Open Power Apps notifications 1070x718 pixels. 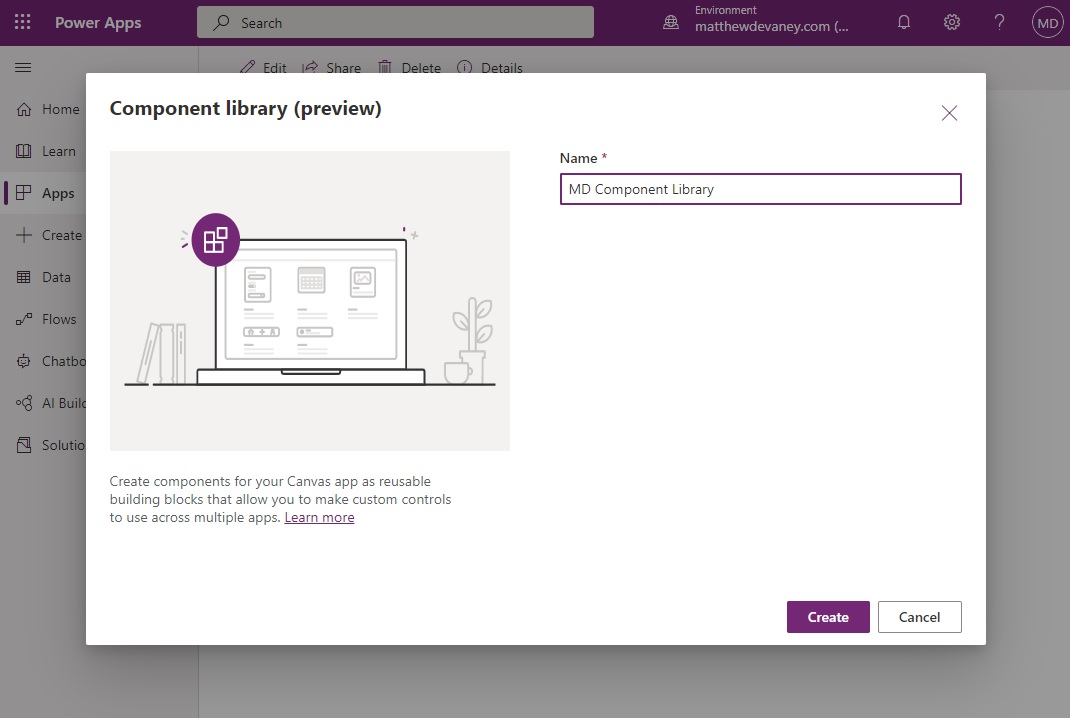903,22
